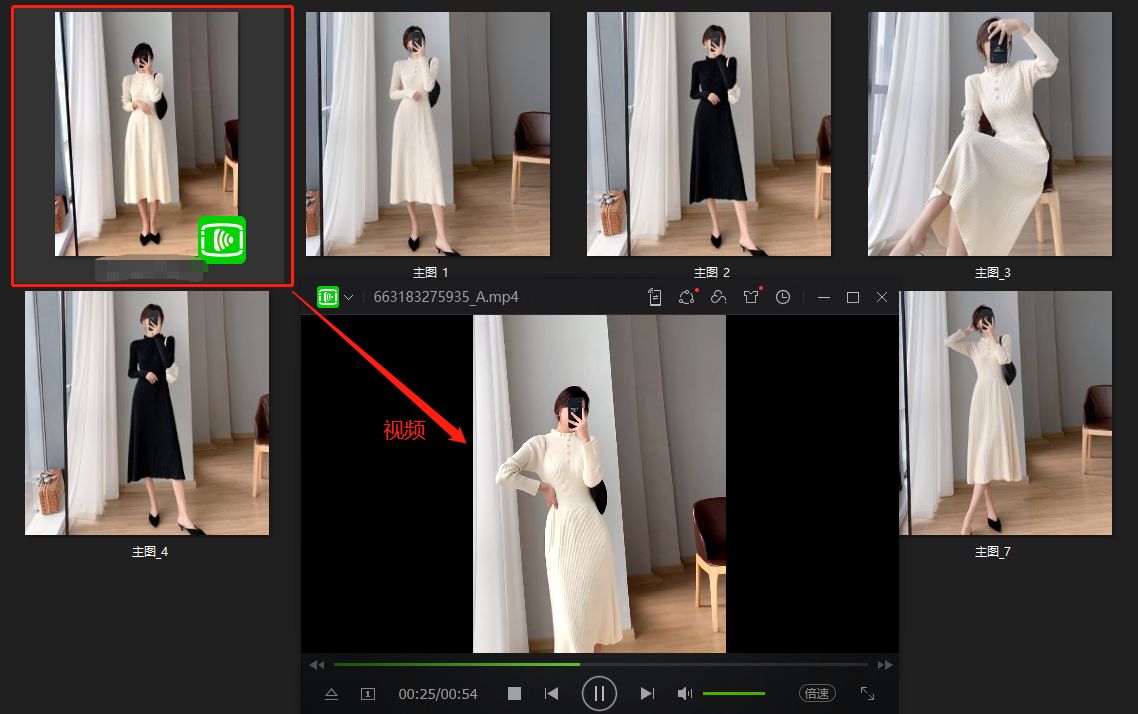Click the open file eject icon
The width and height of the screenshot is (1138, 714).
(332, 694)
